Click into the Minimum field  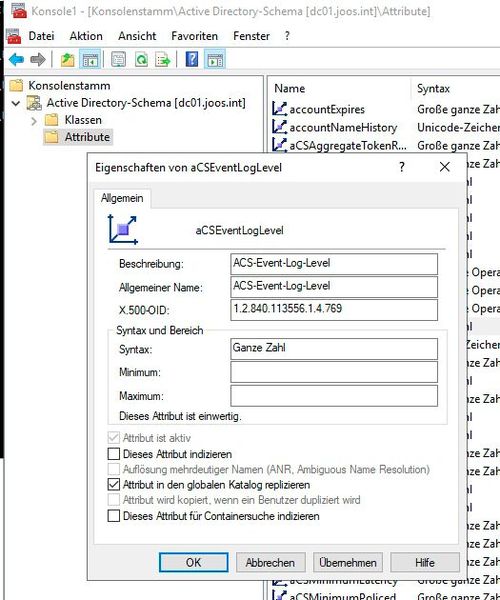tap(334, 372)
